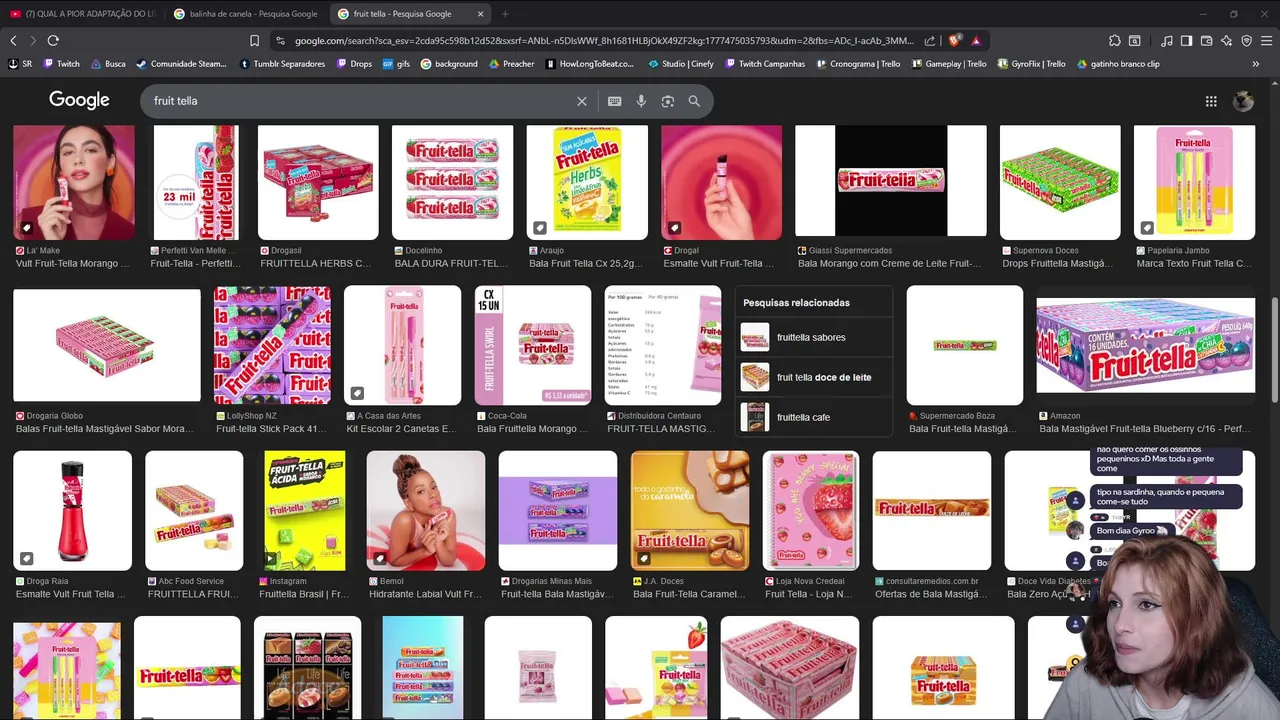Open the Fruit-tella Herbs yellow box image

click(587, 182)
